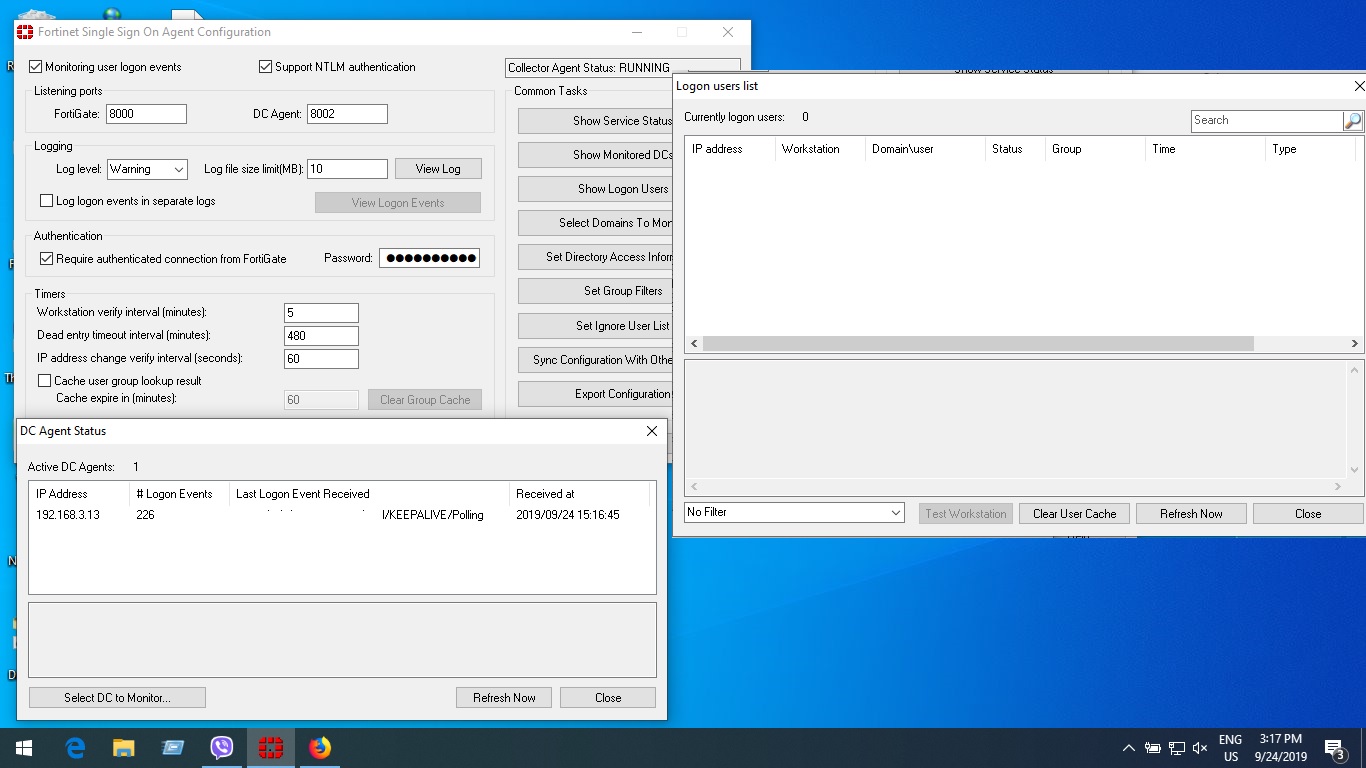
Task: Toggle Support NTLM authentication checkbox
Action: 265,67
